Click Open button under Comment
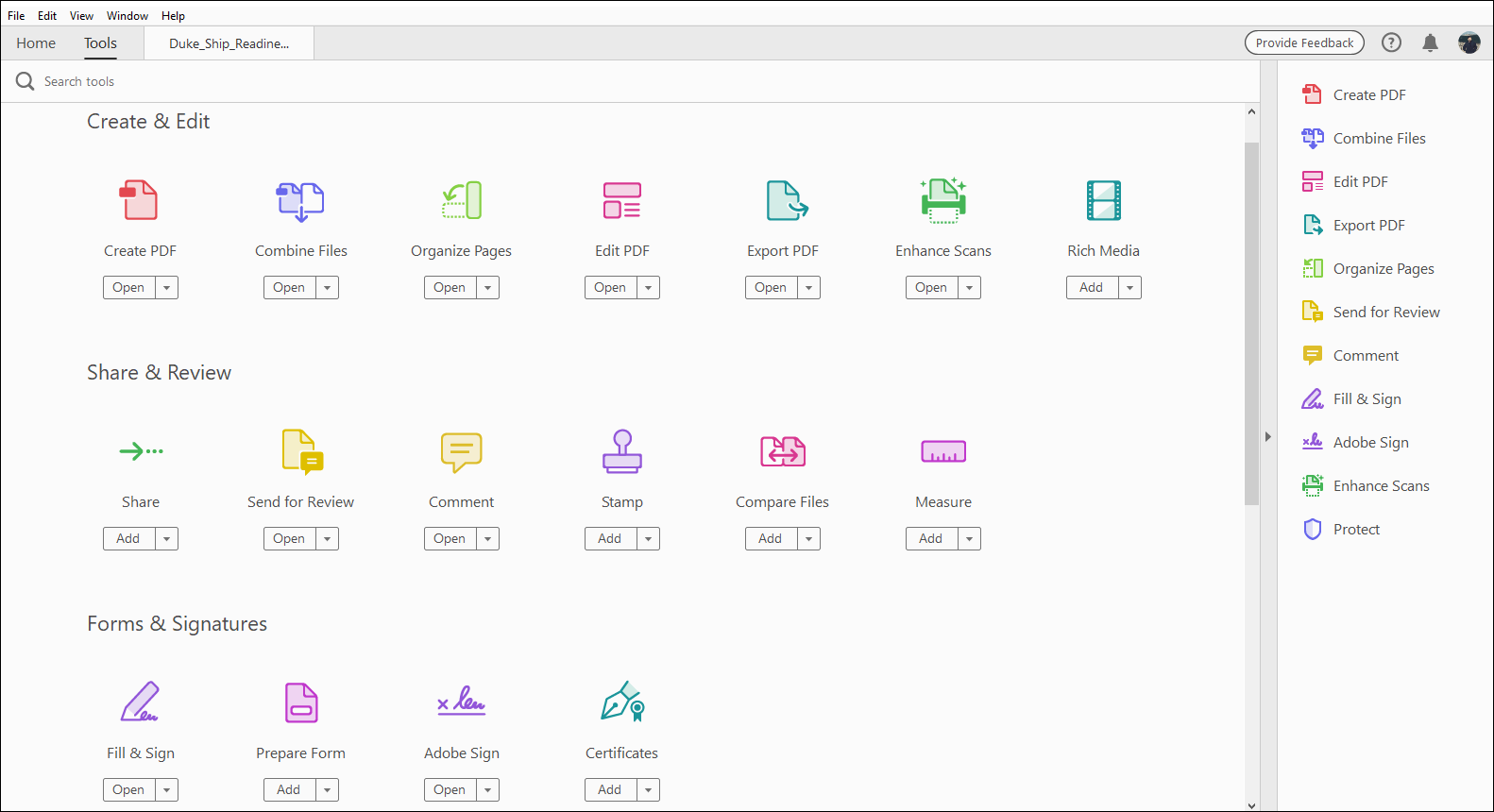Screen dimensions: 1494x812 click(x=450, y=539)
